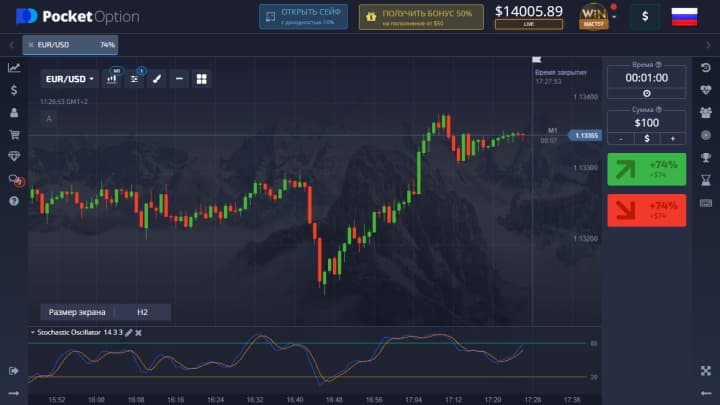Screen dimensions: 720x405
Task: Select the H2 screen size option
Action: (x=142, y=312)
